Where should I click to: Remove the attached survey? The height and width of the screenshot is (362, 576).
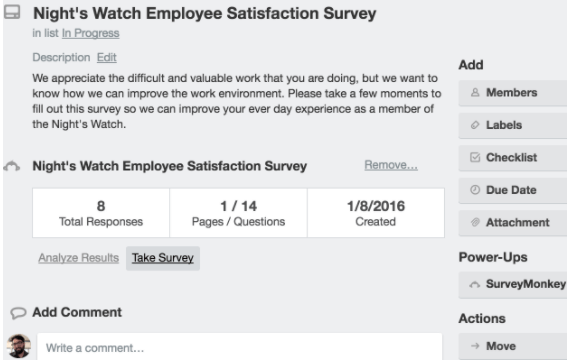pyautogui.click(x=391, y=165)
